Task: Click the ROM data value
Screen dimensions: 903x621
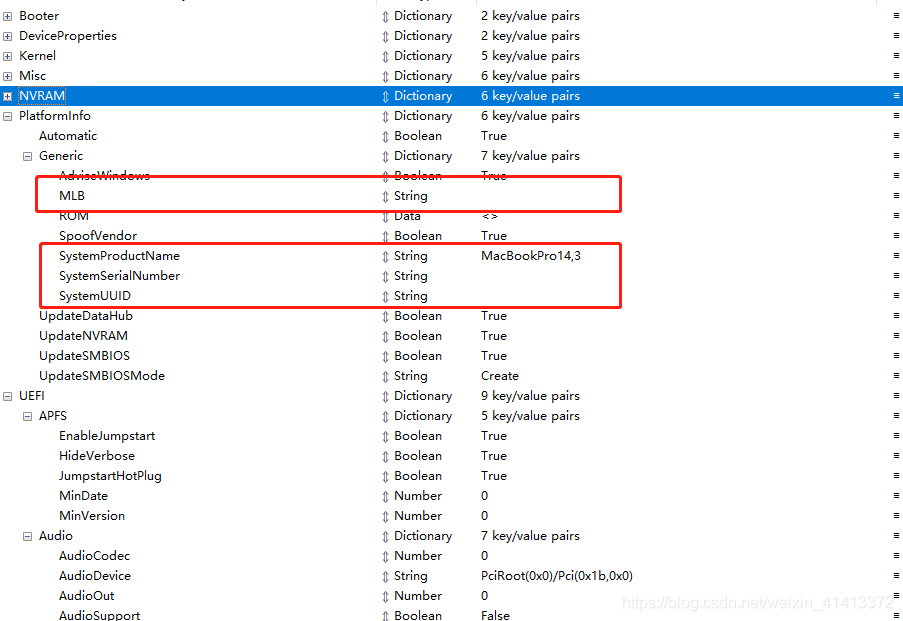Action: click(x=490, y=216)
